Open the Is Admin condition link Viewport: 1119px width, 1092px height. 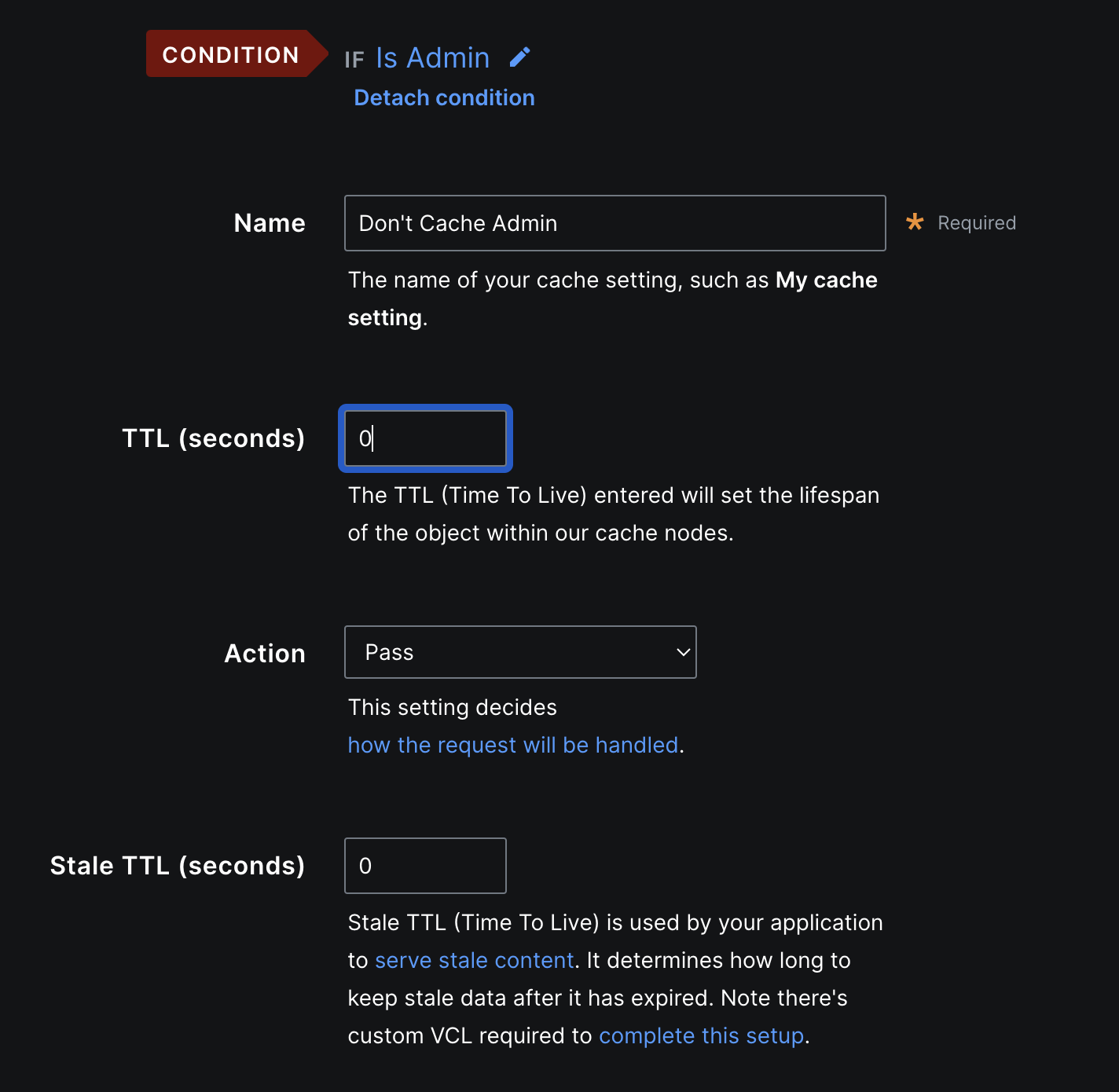click(x=432, y=58)
